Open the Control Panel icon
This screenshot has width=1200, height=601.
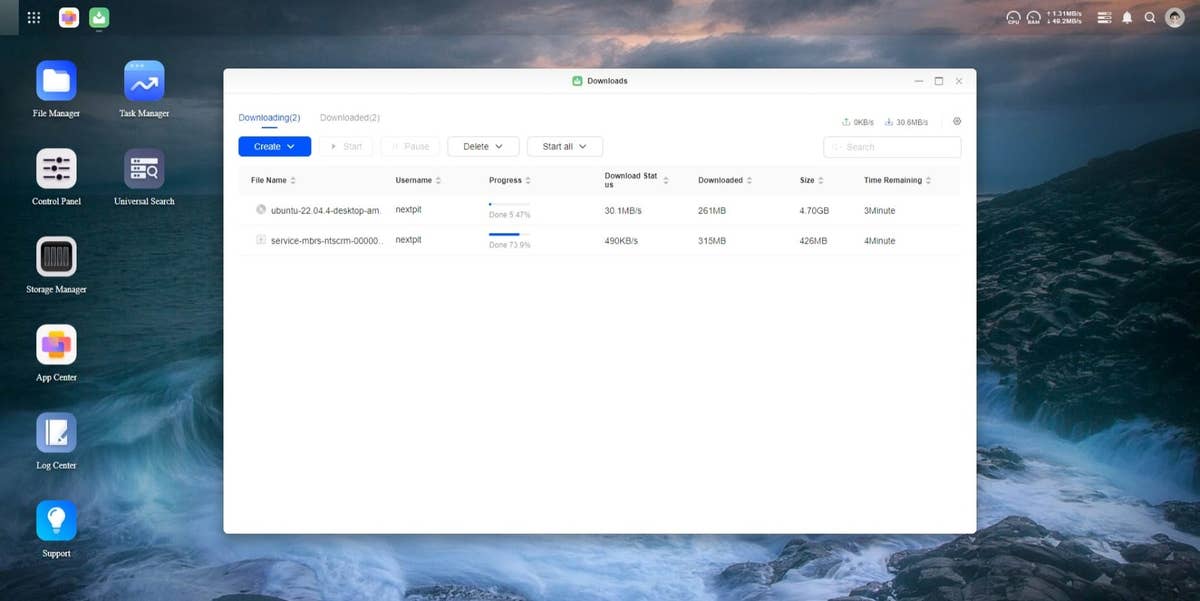(x=56, y=169)
